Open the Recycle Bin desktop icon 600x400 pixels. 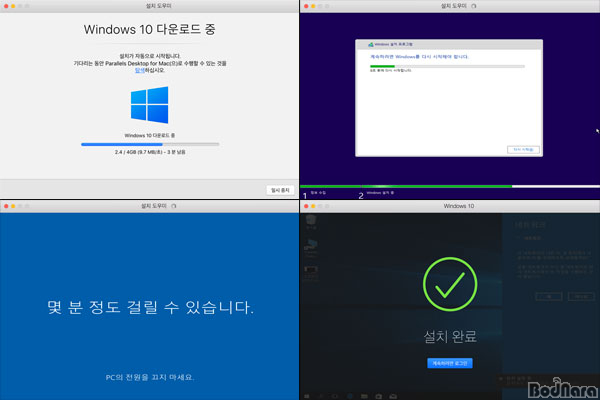click(x=310, y=220)
